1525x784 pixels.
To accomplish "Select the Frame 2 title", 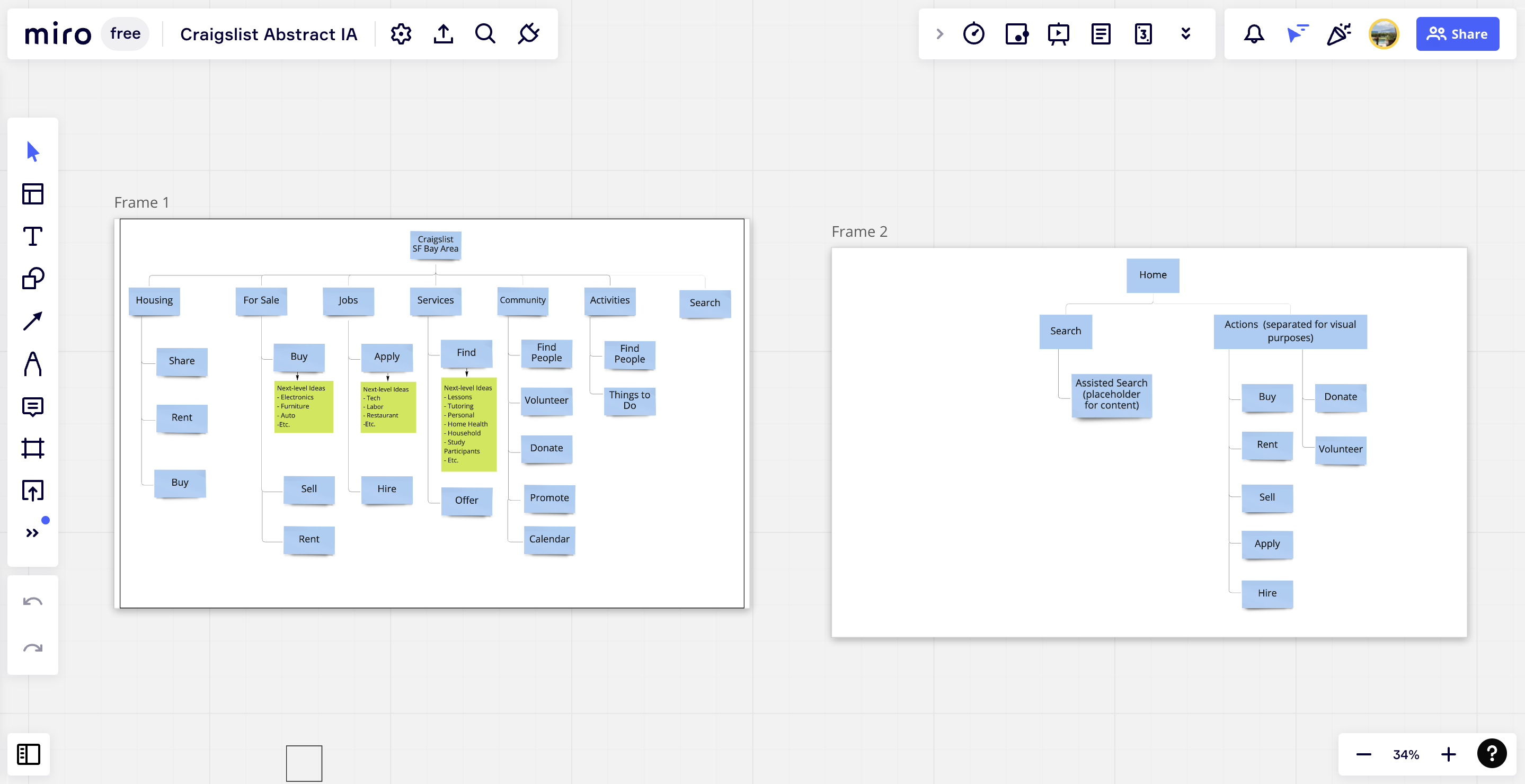I will coord(859,231).
